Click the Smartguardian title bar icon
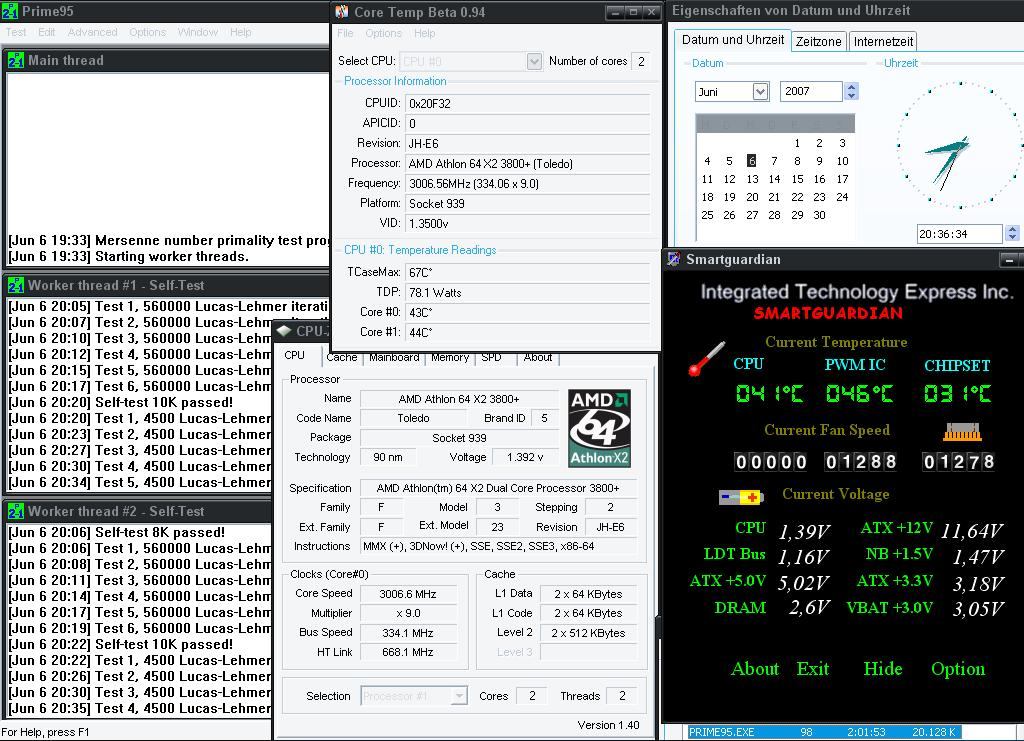This screenshot has width=1024, height=741. 673,259
